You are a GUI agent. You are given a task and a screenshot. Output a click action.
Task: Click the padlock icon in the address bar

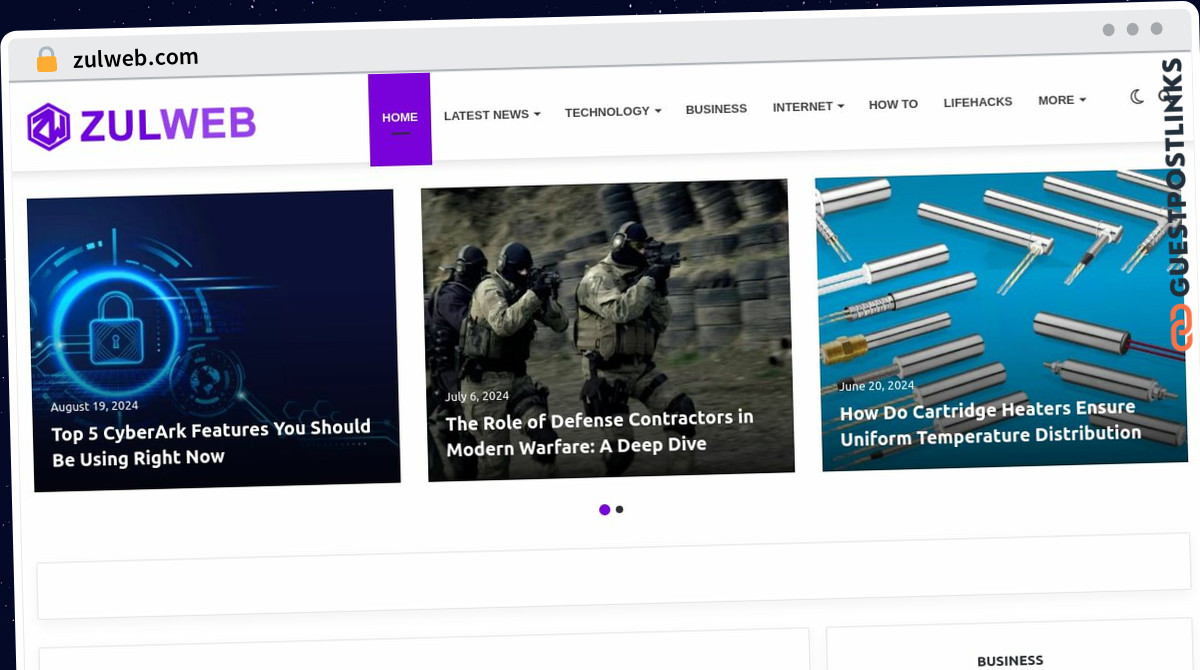coord(47,60)
